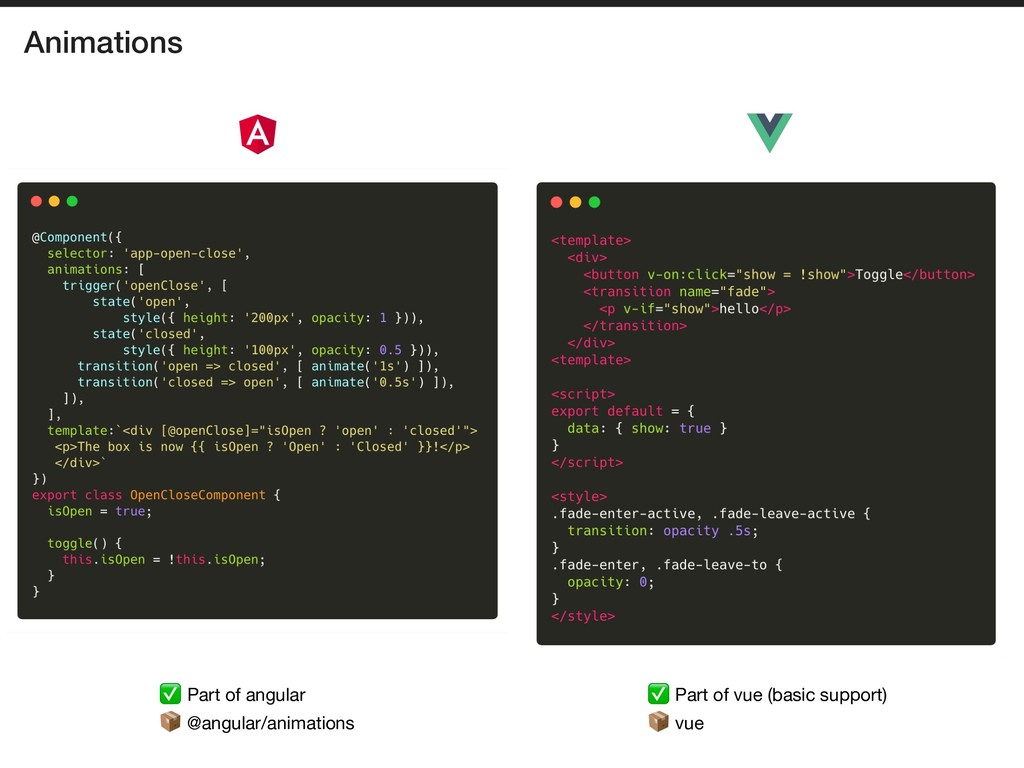Image resolution: width=1024 pixels, height=768 pixels.
Task: Click transition 'closed => open' line
Action: 265,382
